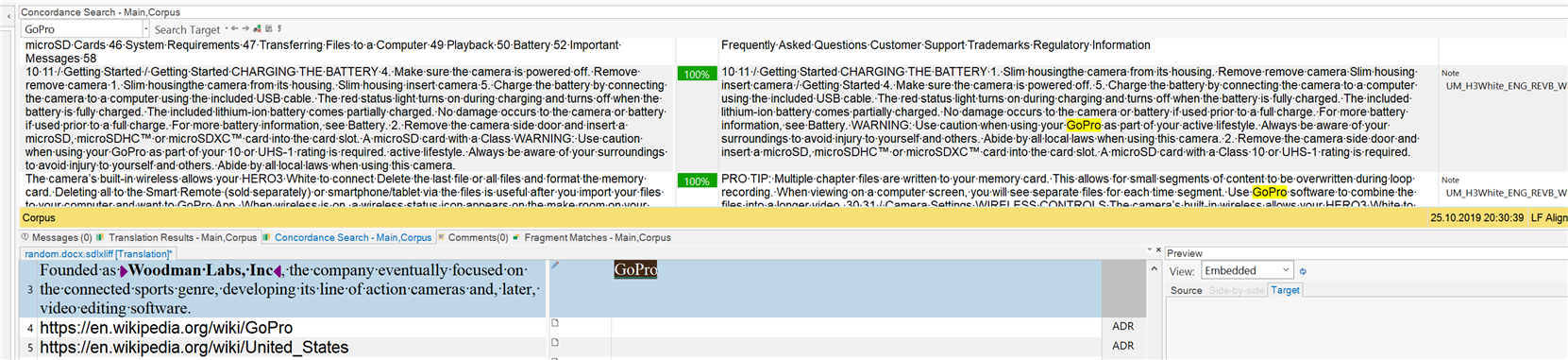
Task: Go to the next concordance result arrow
Action: (246, 28)
